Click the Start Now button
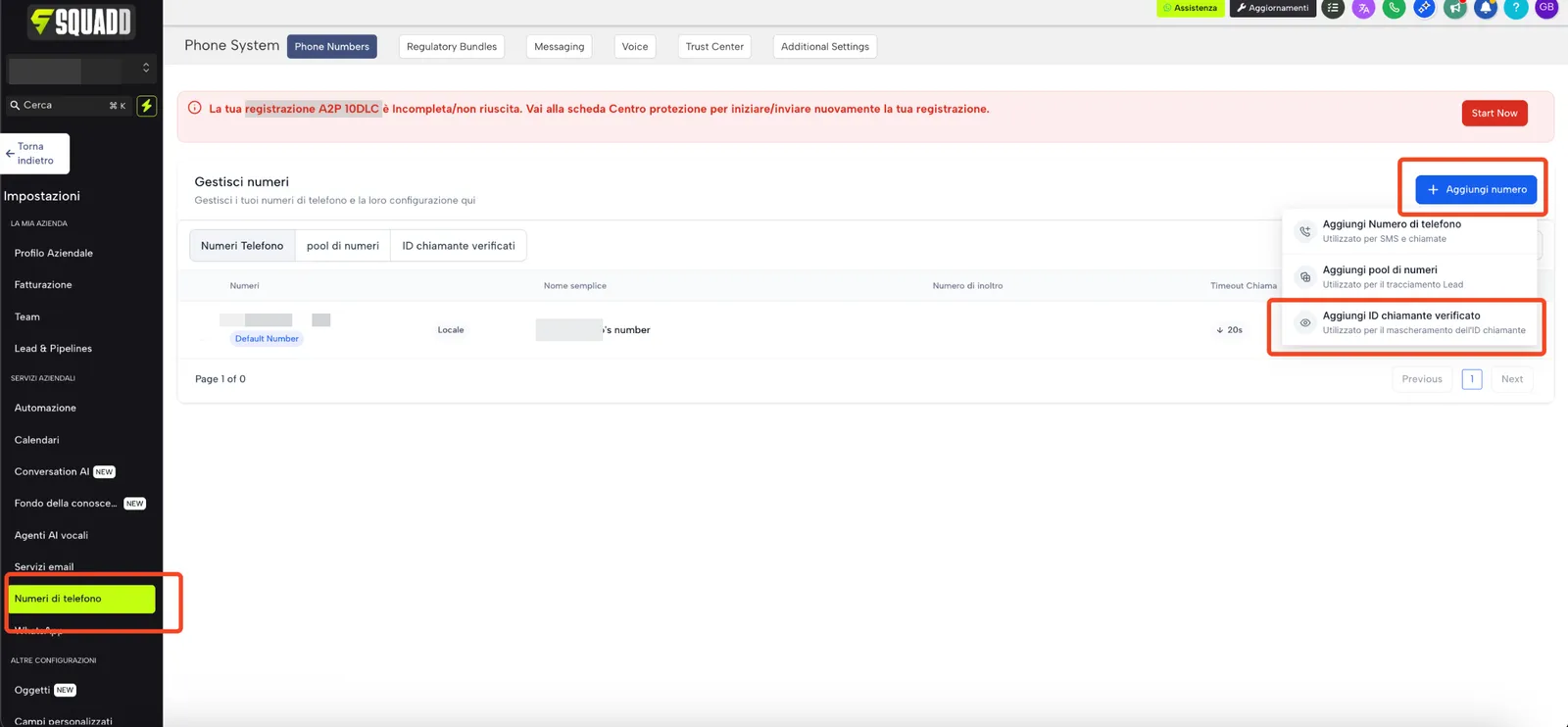The image size is (1568, 727). [1494, 113]
